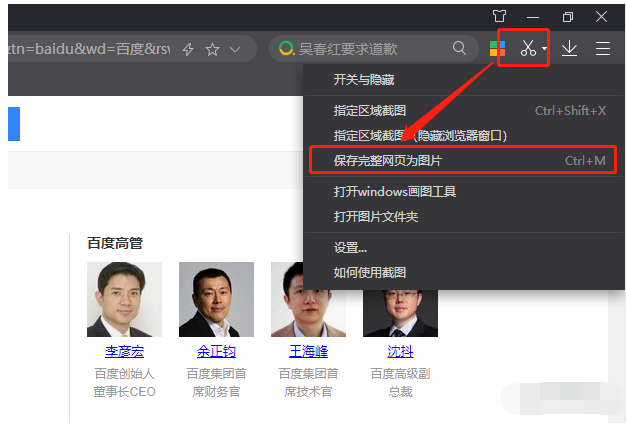Expand the chevron beside the bookmark star
The height and width of the screenshot is (431, 626).
click(x=235, y=49)
